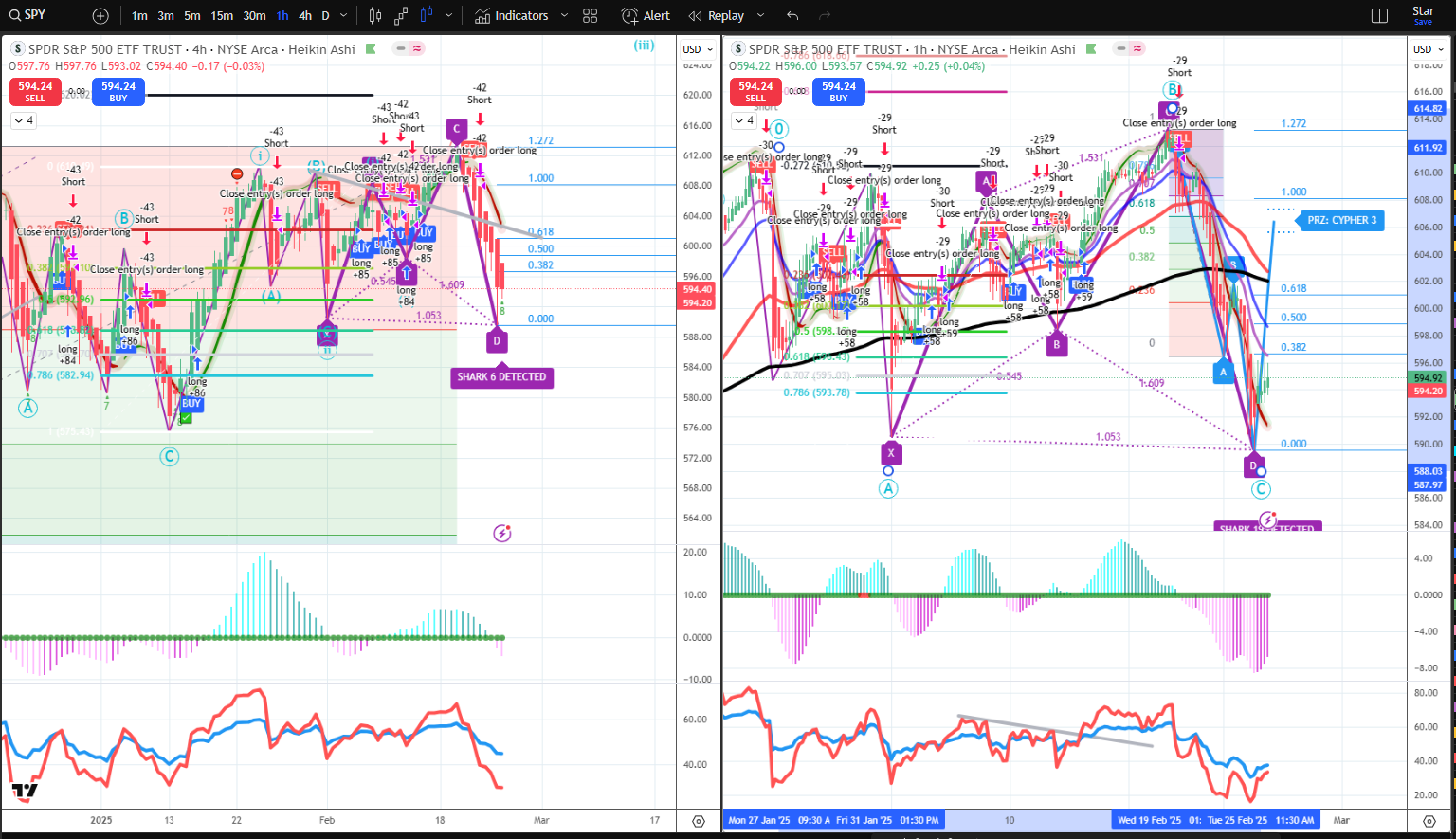Click the 614.82 price scale label
Viewport: 1456px width, 839px height.
click(x=1428, y=109)
